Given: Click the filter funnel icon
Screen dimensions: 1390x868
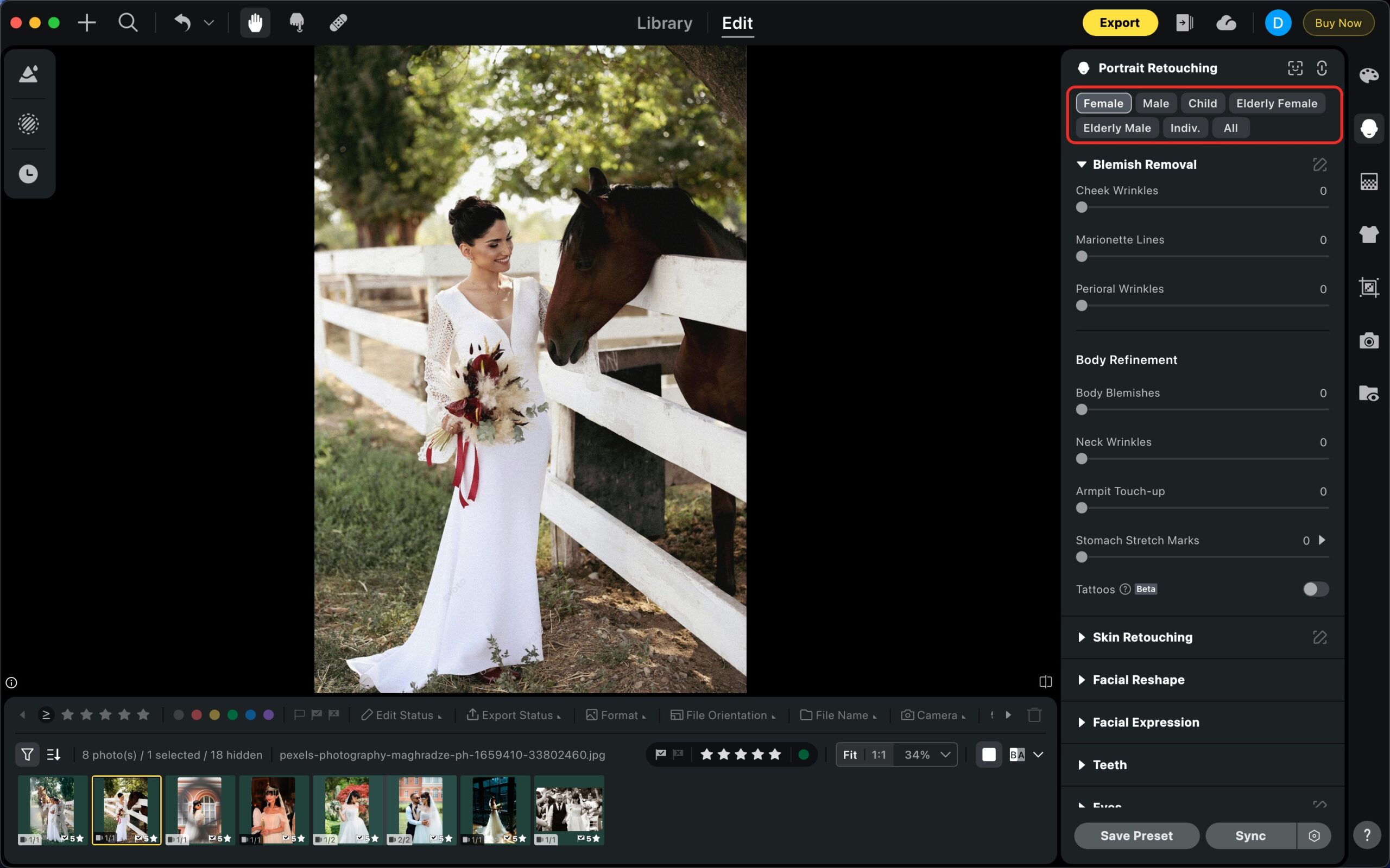Looking at the screenshot, I should [27, 755].
